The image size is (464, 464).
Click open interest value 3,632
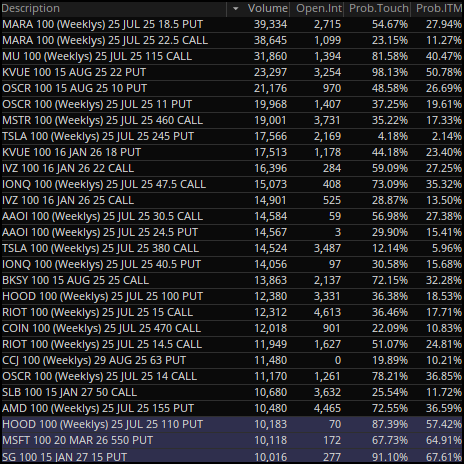pyautogui.click(x=327, y=392)
